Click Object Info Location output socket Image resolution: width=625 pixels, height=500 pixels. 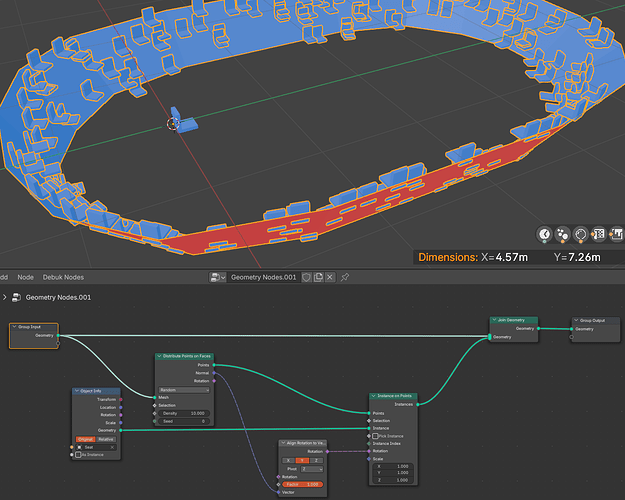tap(121, 407)
